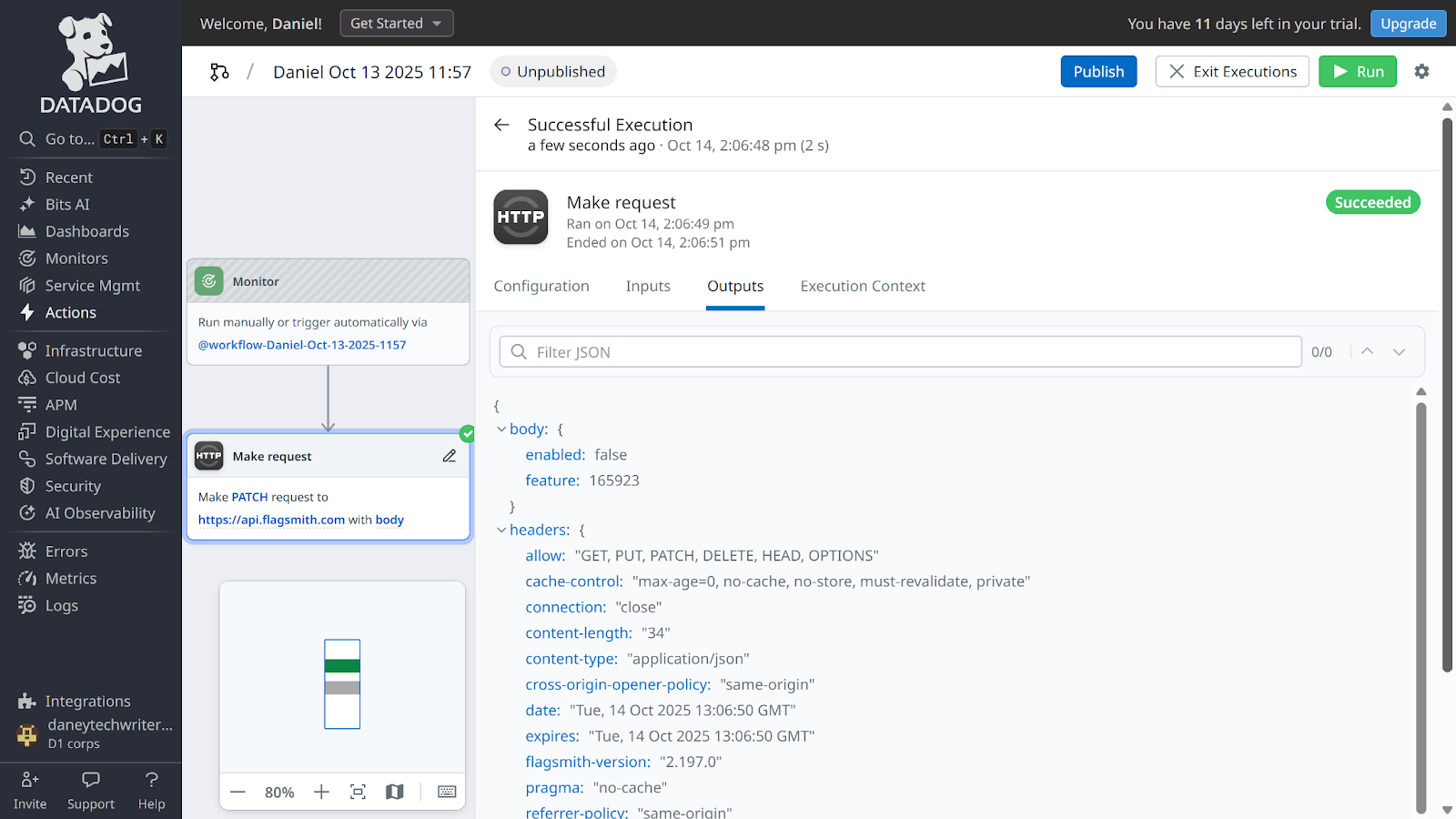Click the Support chat icon

(91, 780)
